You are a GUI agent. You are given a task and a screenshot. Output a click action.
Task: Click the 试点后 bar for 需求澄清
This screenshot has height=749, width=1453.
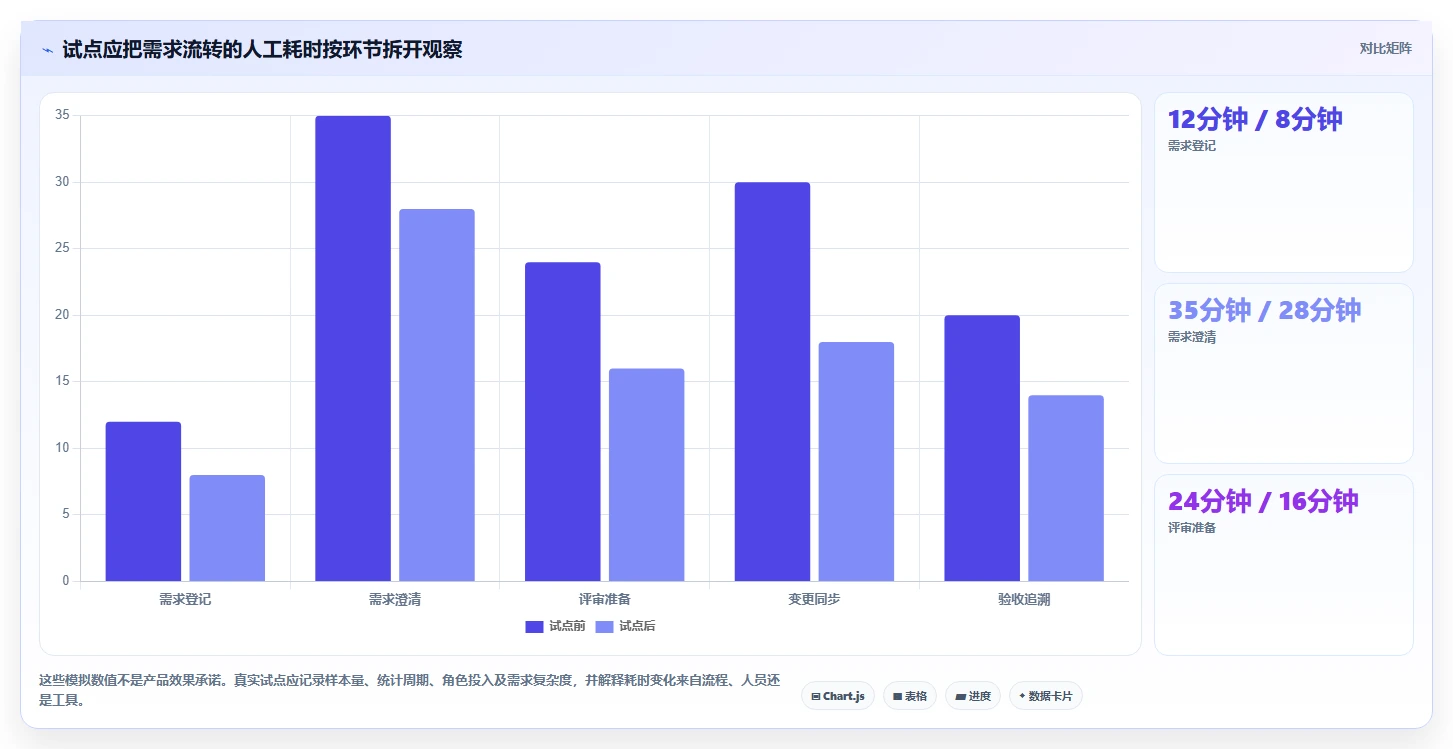click(x=437, y=395)
